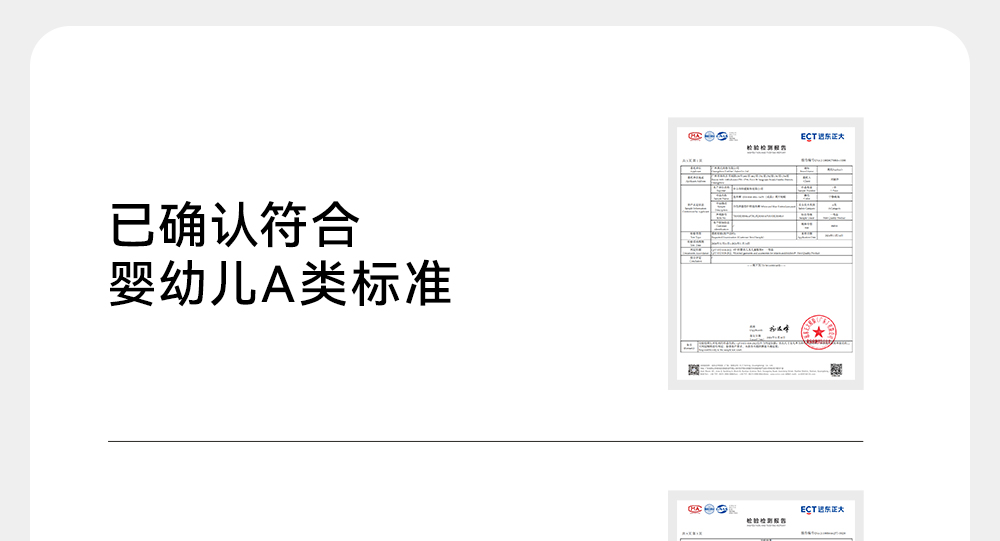
Task: Open the first full inspection report certificate thumbnail
Action: [x=765, y=253]
